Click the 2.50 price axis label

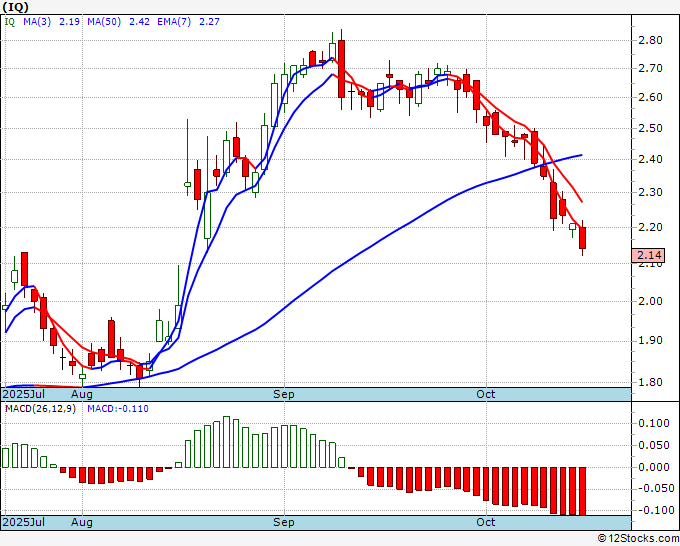click(650, 128)
